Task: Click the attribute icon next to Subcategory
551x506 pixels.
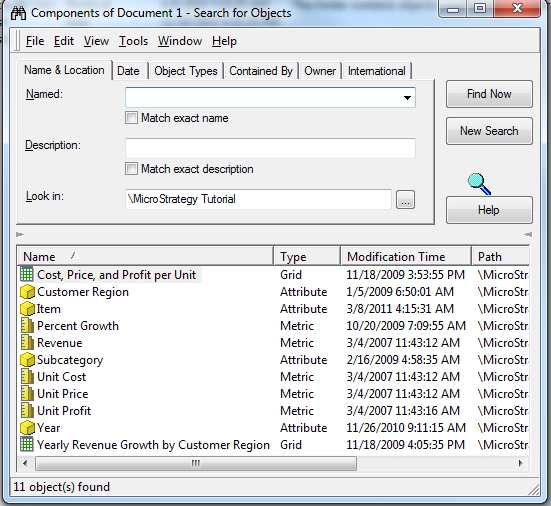Action: coord(27,359)
